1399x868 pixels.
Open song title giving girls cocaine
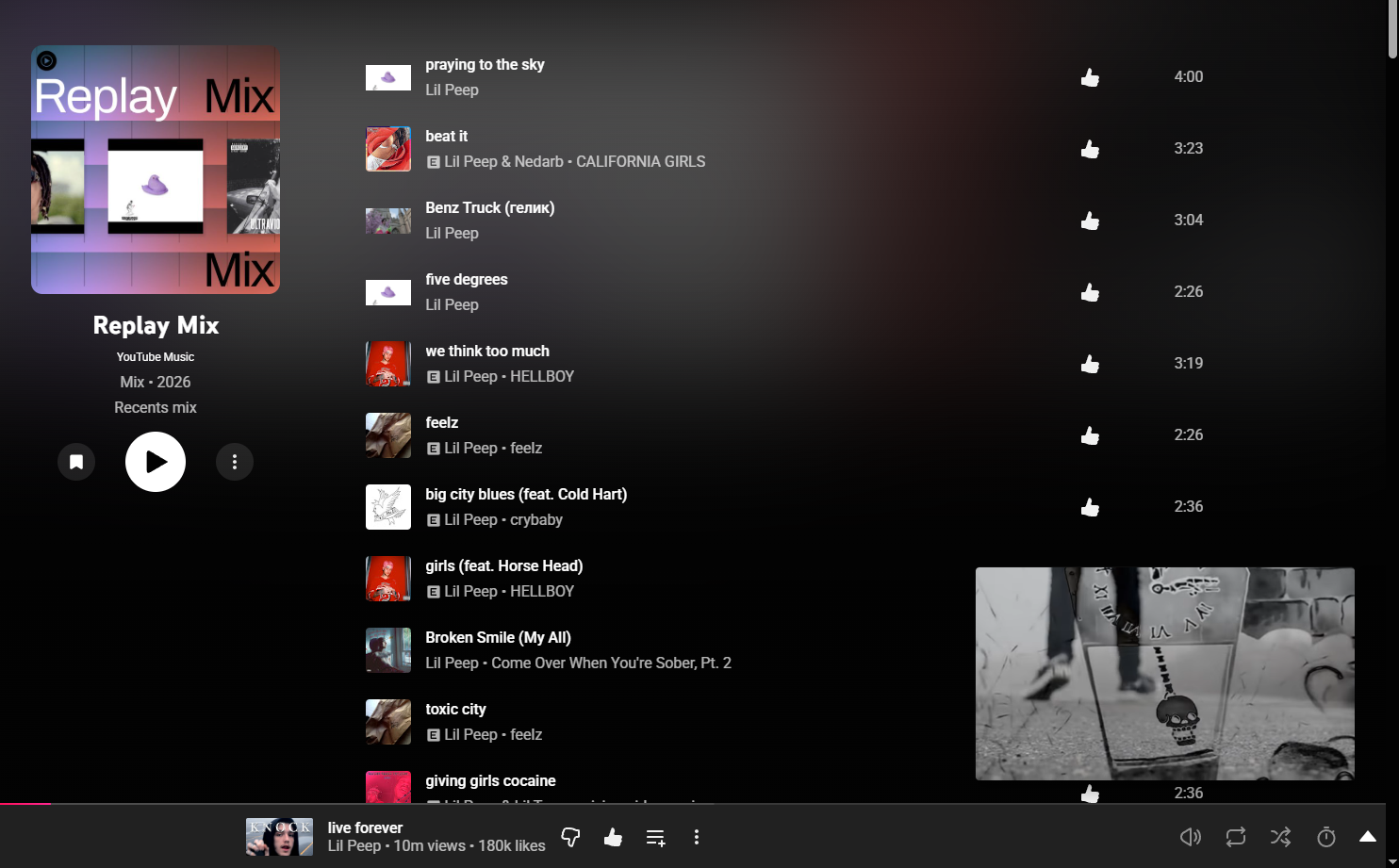pos(490,780)
